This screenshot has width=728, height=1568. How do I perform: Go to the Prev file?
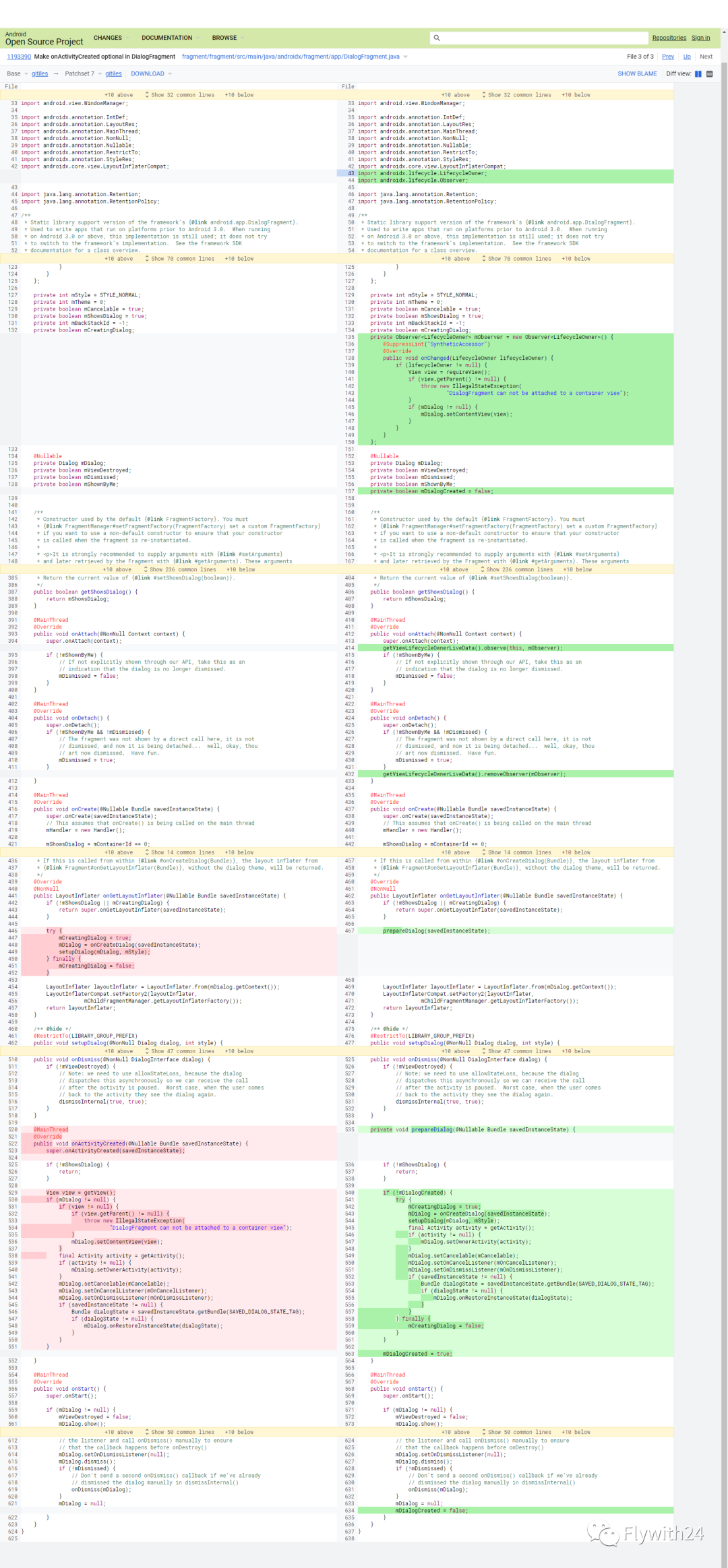click(668, 57)
